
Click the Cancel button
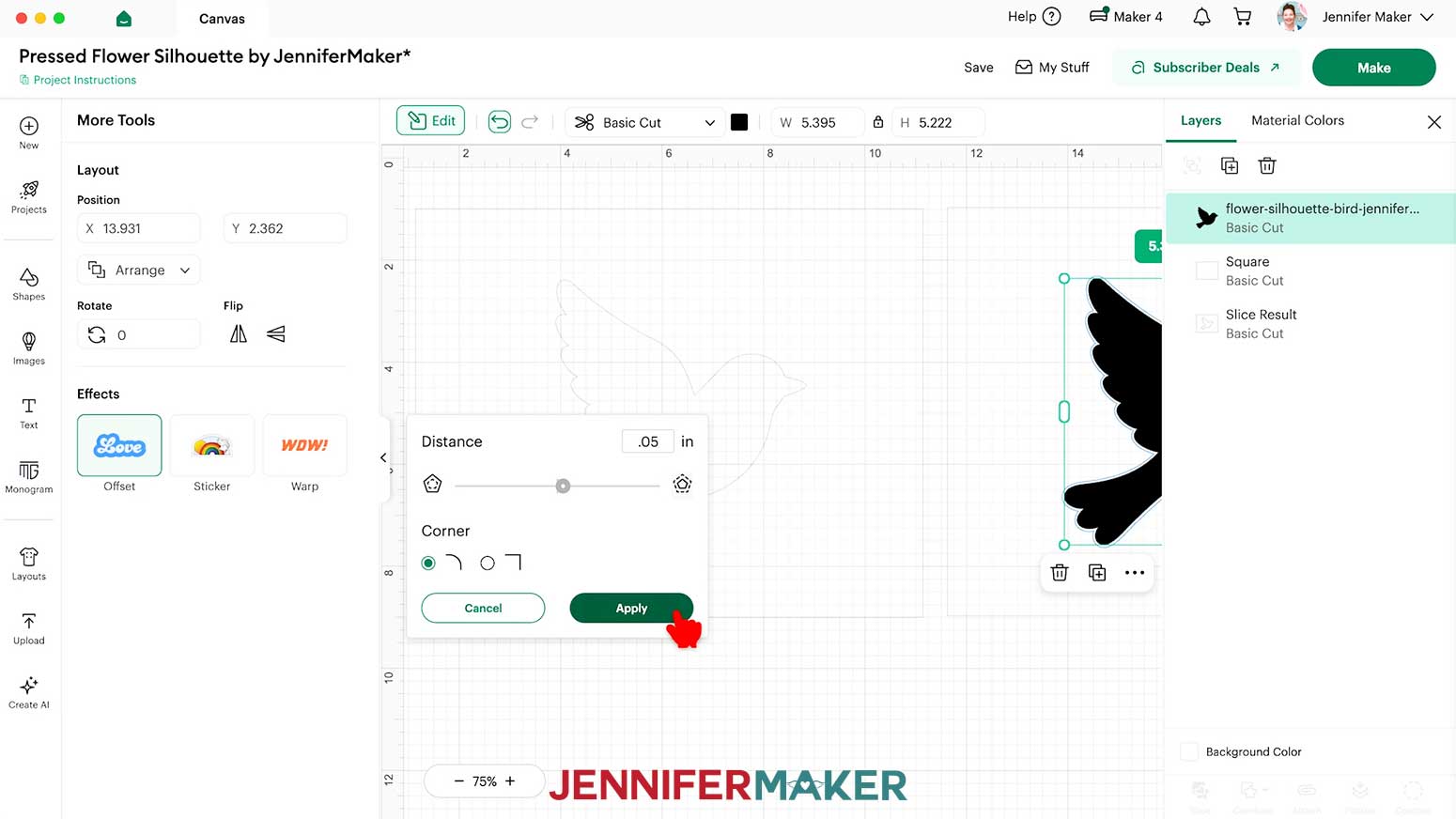pos(483,608)
